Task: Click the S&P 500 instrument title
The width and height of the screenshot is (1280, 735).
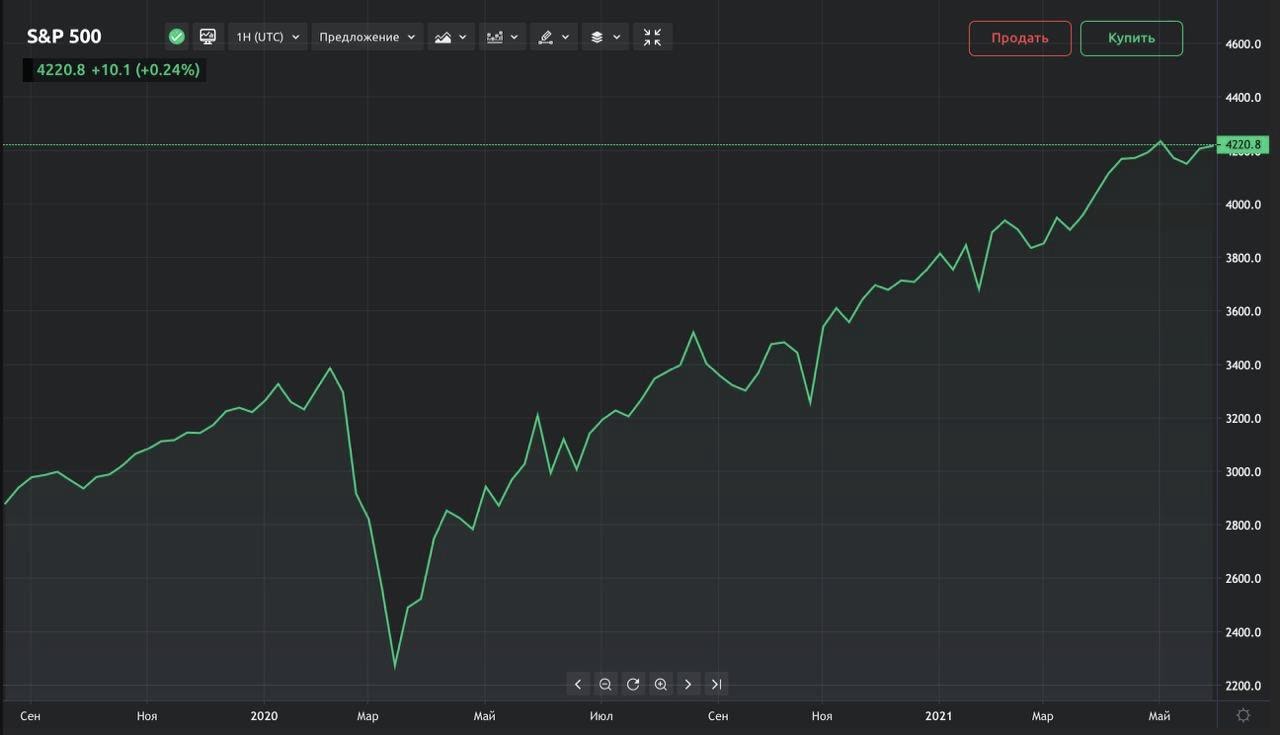Action: click(64, 37)
